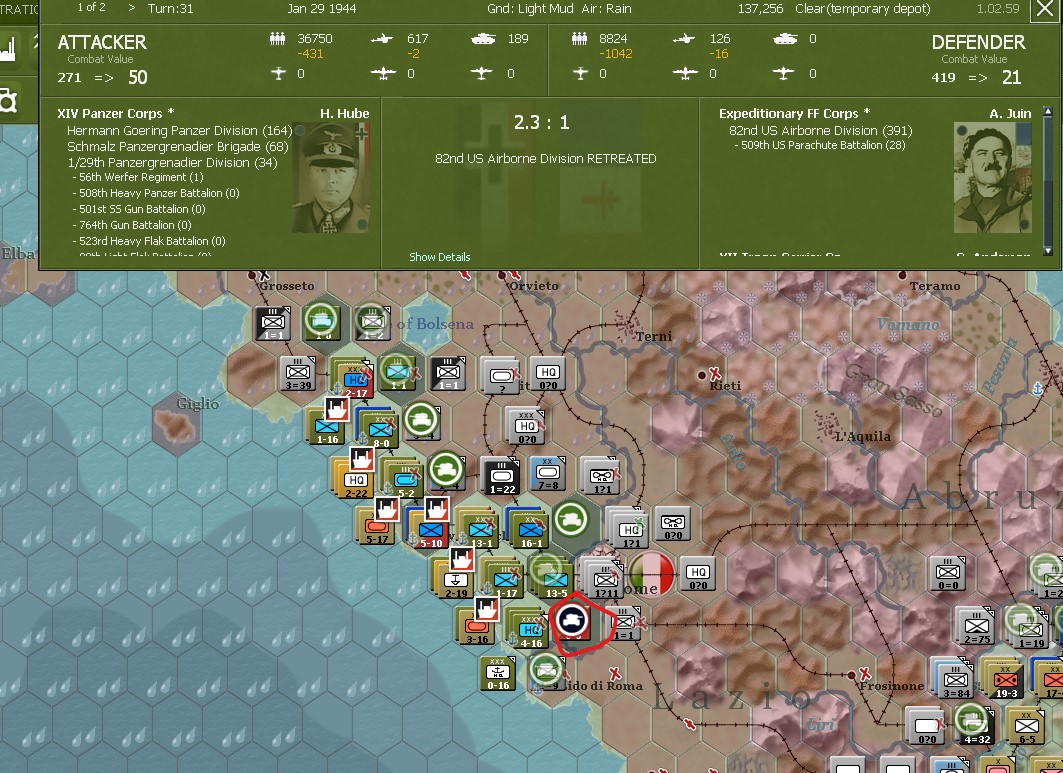This screenshot has width=1063, height=773.
Task: Click attacker tank count icon
Action: pos(483,39)
